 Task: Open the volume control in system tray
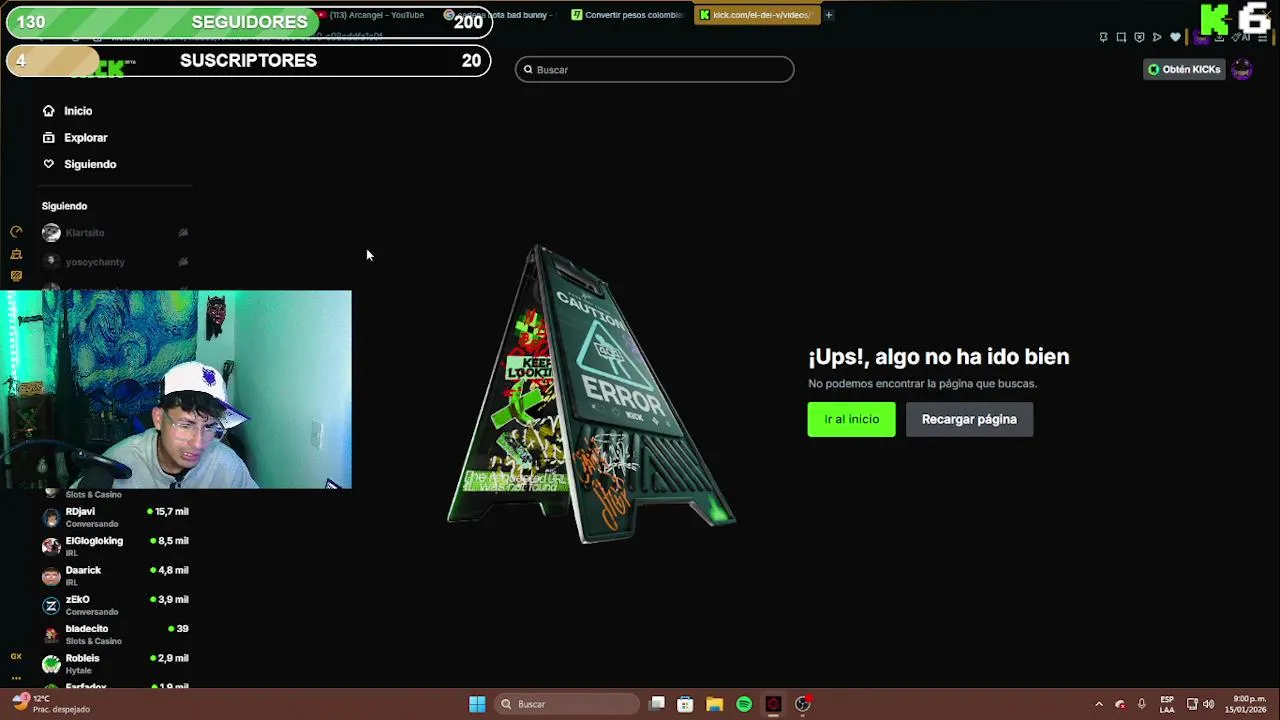[x=1208, y=704]
